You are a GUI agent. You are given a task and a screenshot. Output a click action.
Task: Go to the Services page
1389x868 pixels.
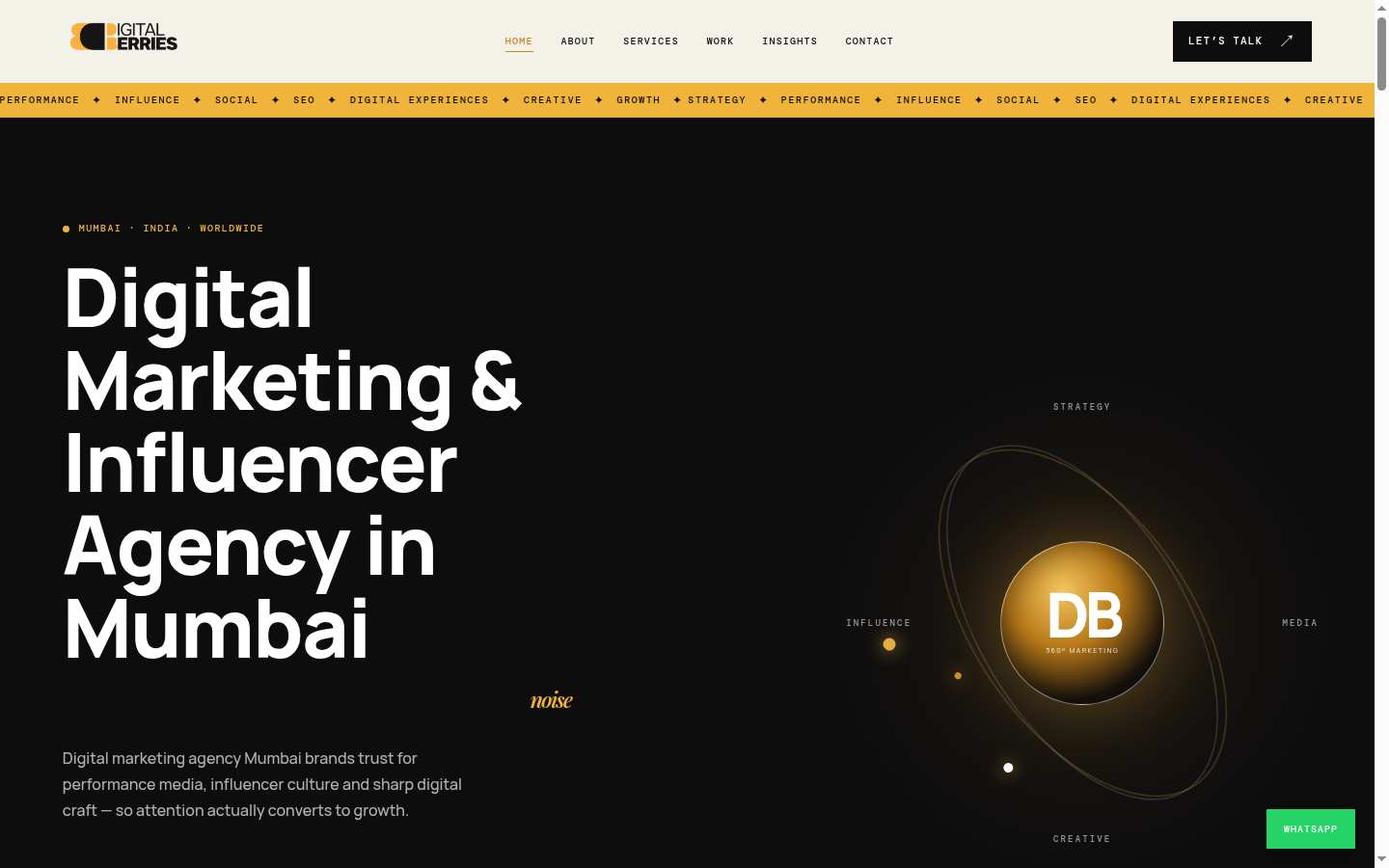651,41
